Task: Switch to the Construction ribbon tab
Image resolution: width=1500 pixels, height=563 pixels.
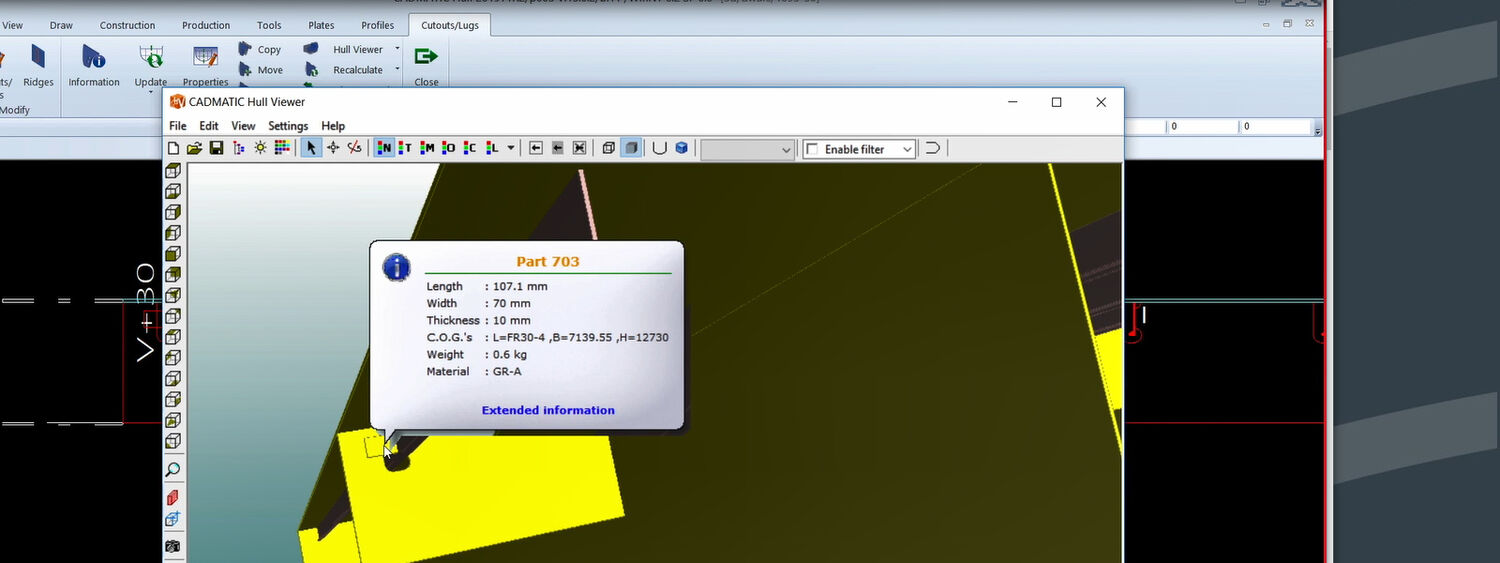Action: (x=128, y=25)
